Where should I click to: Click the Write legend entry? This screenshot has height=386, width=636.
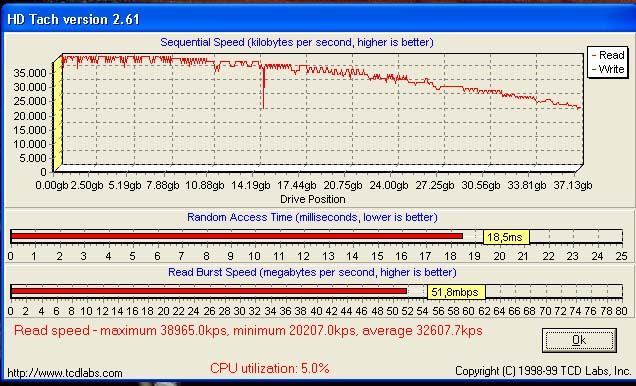608,69
